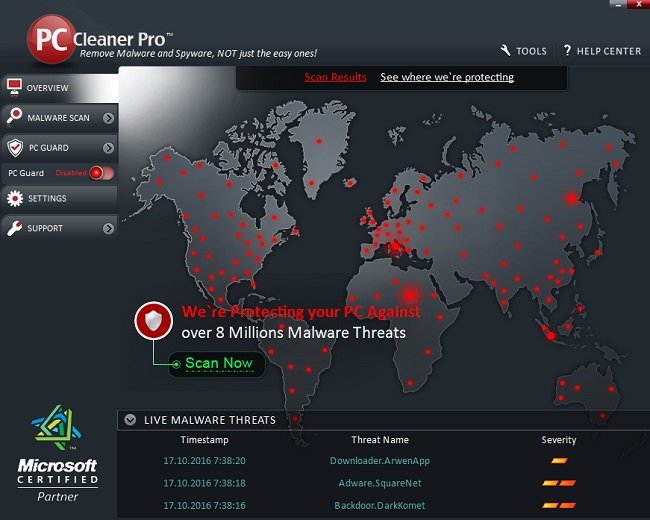The height and width of the screenshot is (520, 650).
Task: Click severity indicator for Backdoor.DarkKomet
Action: pyautogui.click(x=559, y=505)
